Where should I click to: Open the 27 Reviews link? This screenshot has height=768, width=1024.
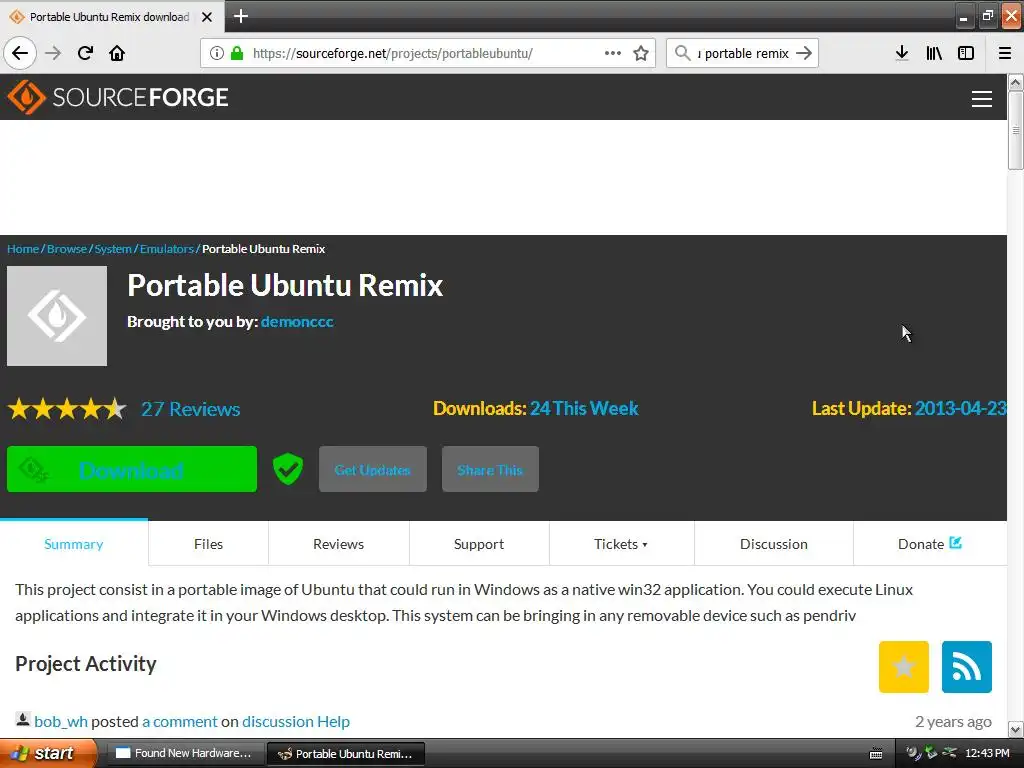pyautogui.click(x=191, y=409)
